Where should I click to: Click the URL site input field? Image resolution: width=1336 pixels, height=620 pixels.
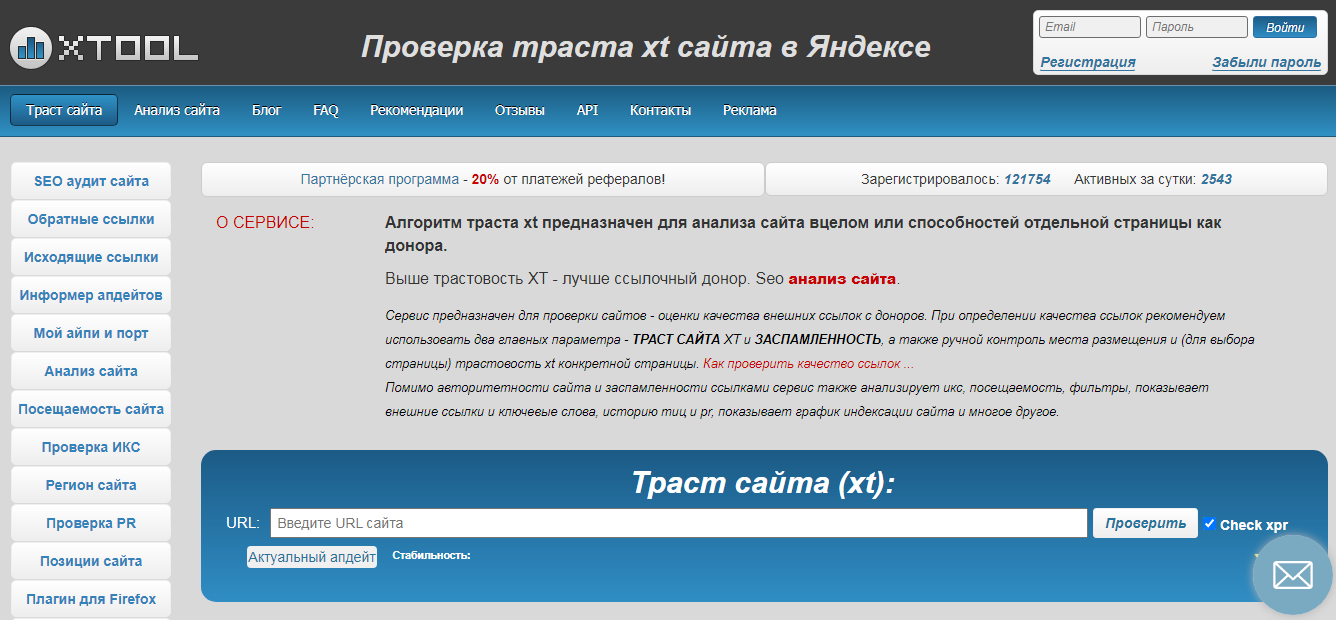678,523
